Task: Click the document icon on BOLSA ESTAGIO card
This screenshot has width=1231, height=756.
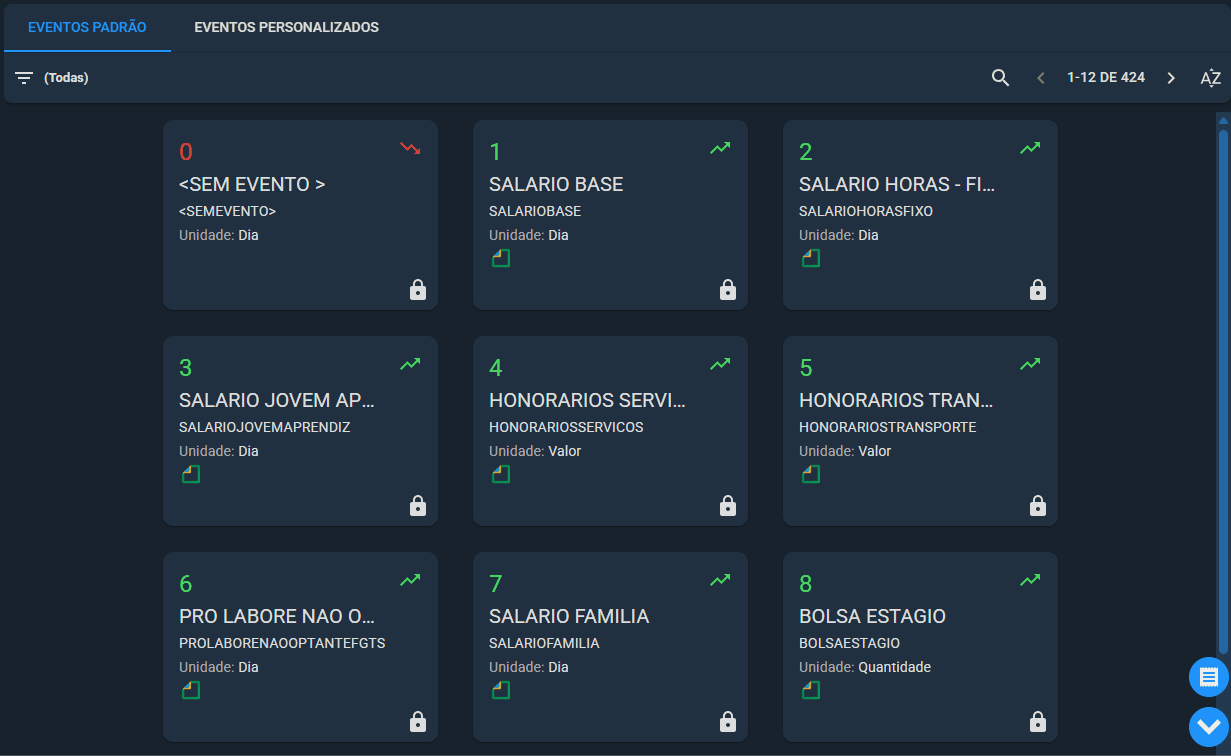Action: click(x=811, y=691)
